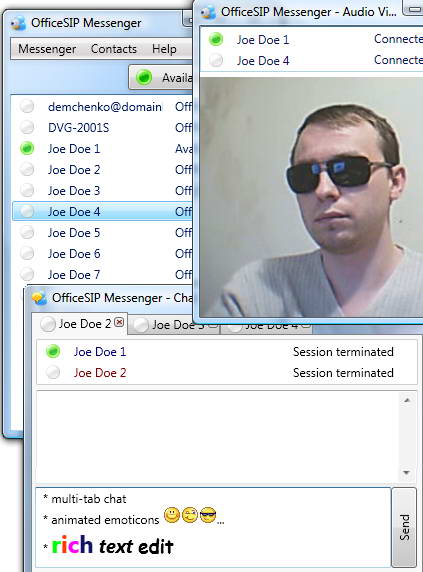Click the Send button
Screen dimensions: 423x572
[x=404, y=527]
